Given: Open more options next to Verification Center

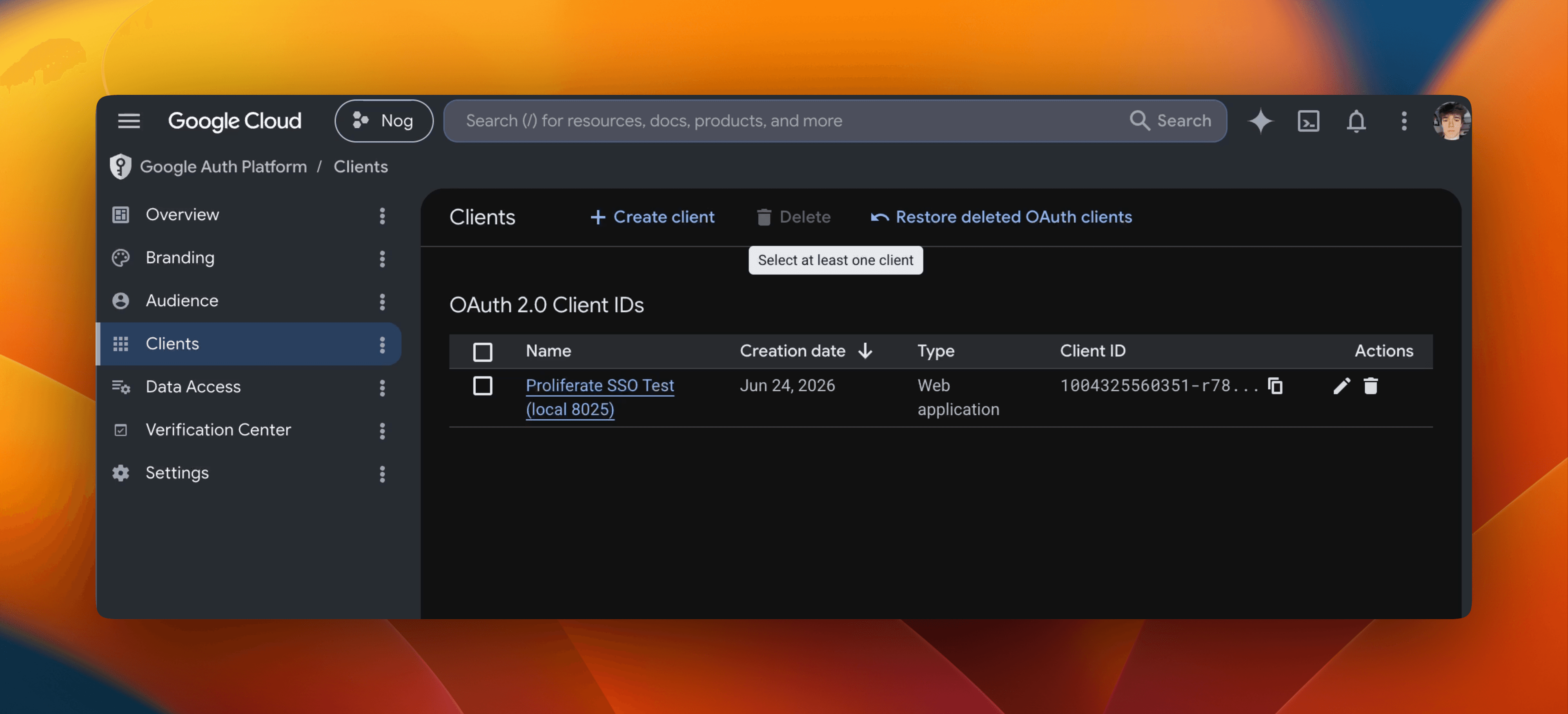Looking at the screenshot, I should [x=382, y=431].
